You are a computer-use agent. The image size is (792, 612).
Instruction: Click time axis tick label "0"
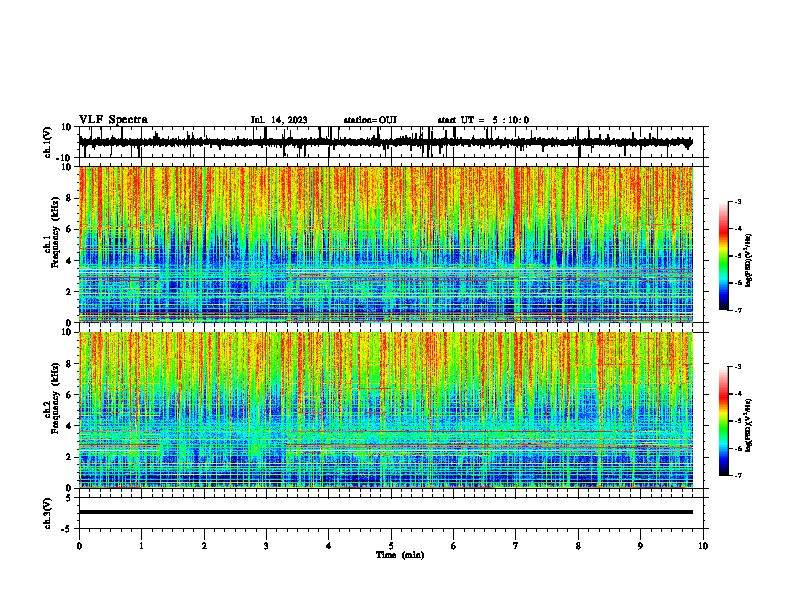coord(79,546)
